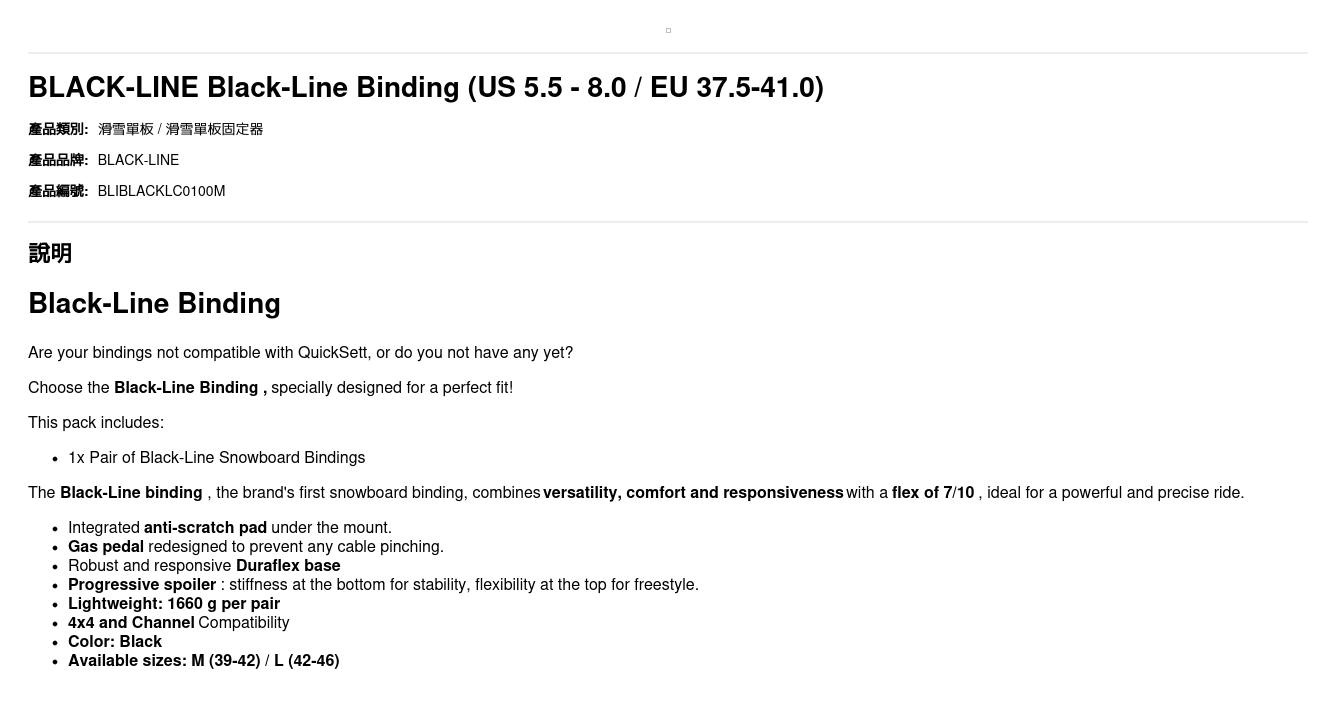Image resolution: width=1328 pixels, height=716 pixels.
Task: Click the 產品編號 label
Action: (x=58, y=191)
